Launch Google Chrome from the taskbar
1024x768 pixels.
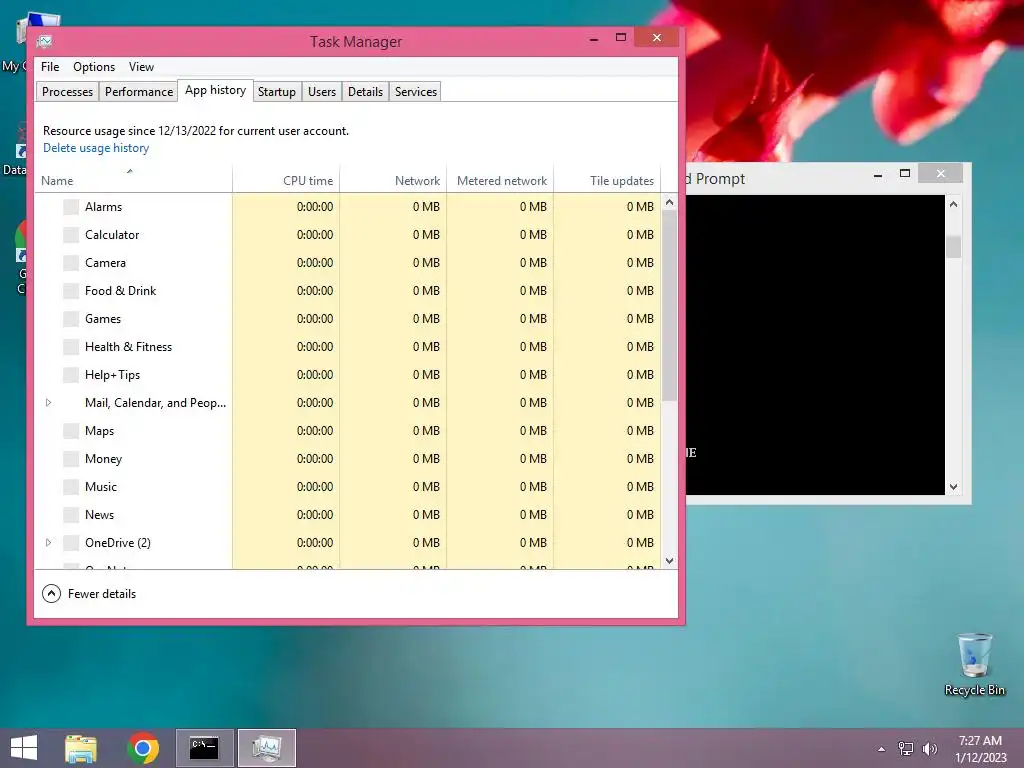click(x=143, y=748)
